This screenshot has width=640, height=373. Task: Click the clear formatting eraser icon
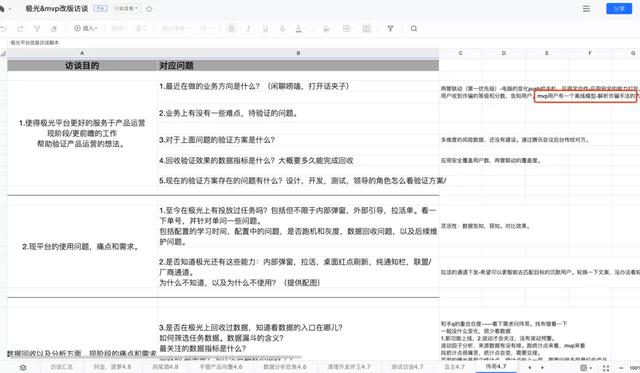(x=54, y=29)
